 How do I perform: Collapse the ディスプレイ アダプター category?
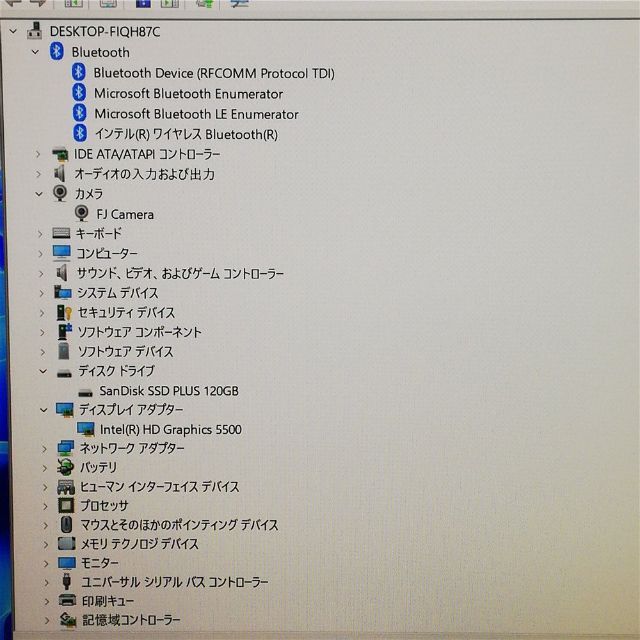(43, 410)
